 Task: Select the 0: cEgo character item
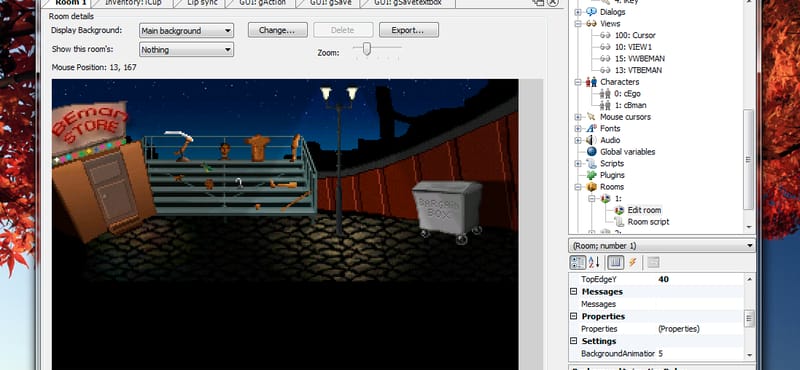pos(628,93)
